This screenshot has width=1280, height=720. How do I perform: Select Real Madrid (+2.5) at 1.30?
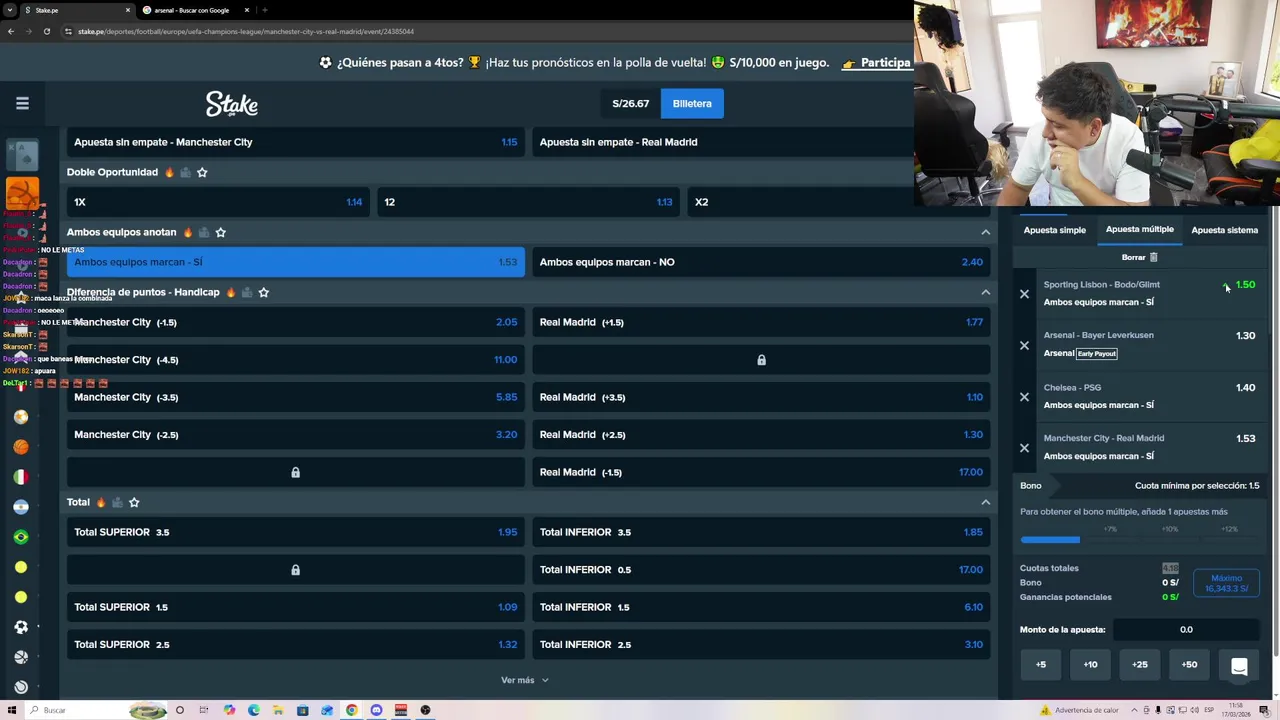click(x=761, y=435)
